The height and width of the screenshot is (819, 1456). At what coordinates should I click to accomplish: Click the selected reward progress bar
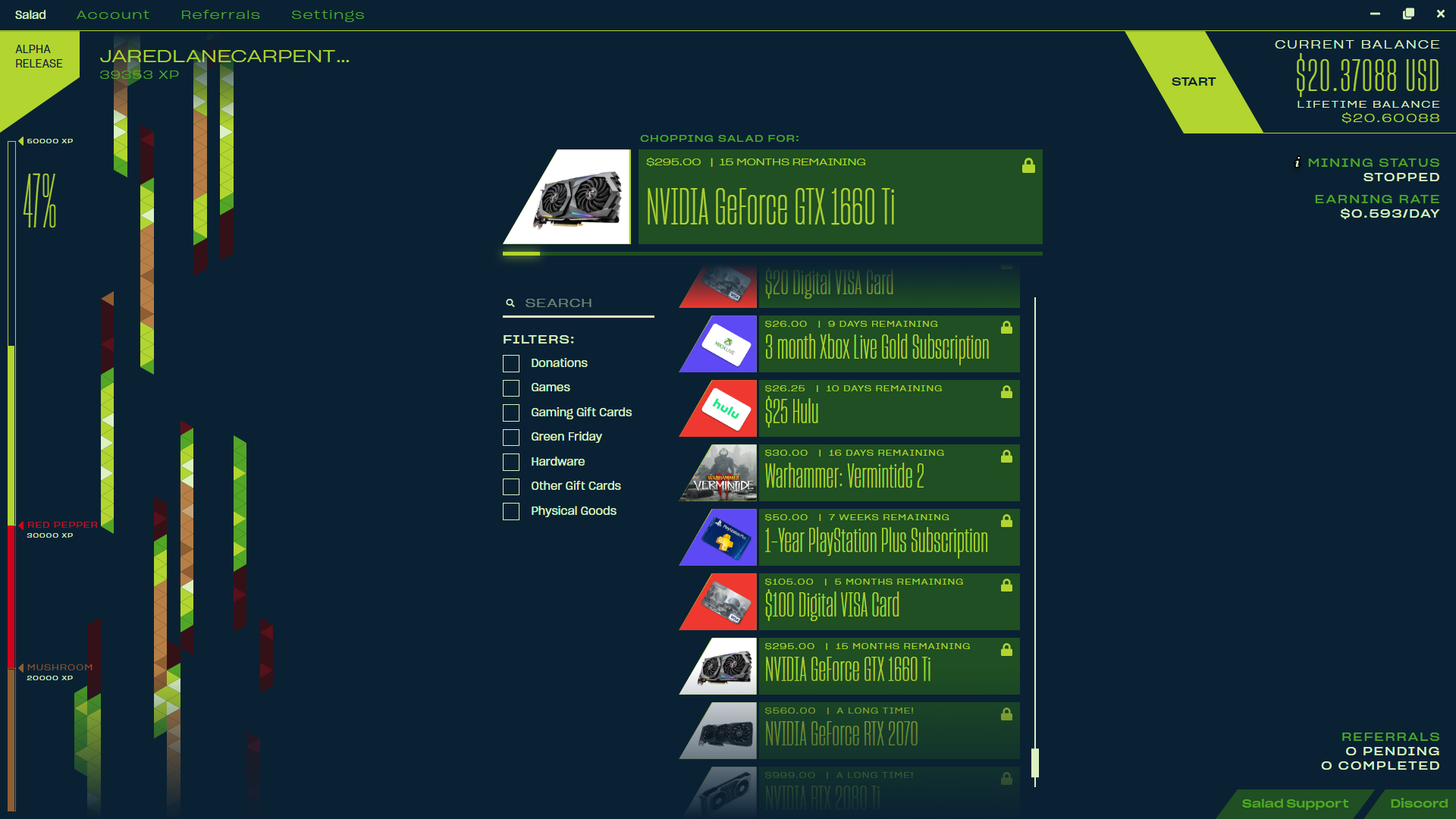(772, 253)
